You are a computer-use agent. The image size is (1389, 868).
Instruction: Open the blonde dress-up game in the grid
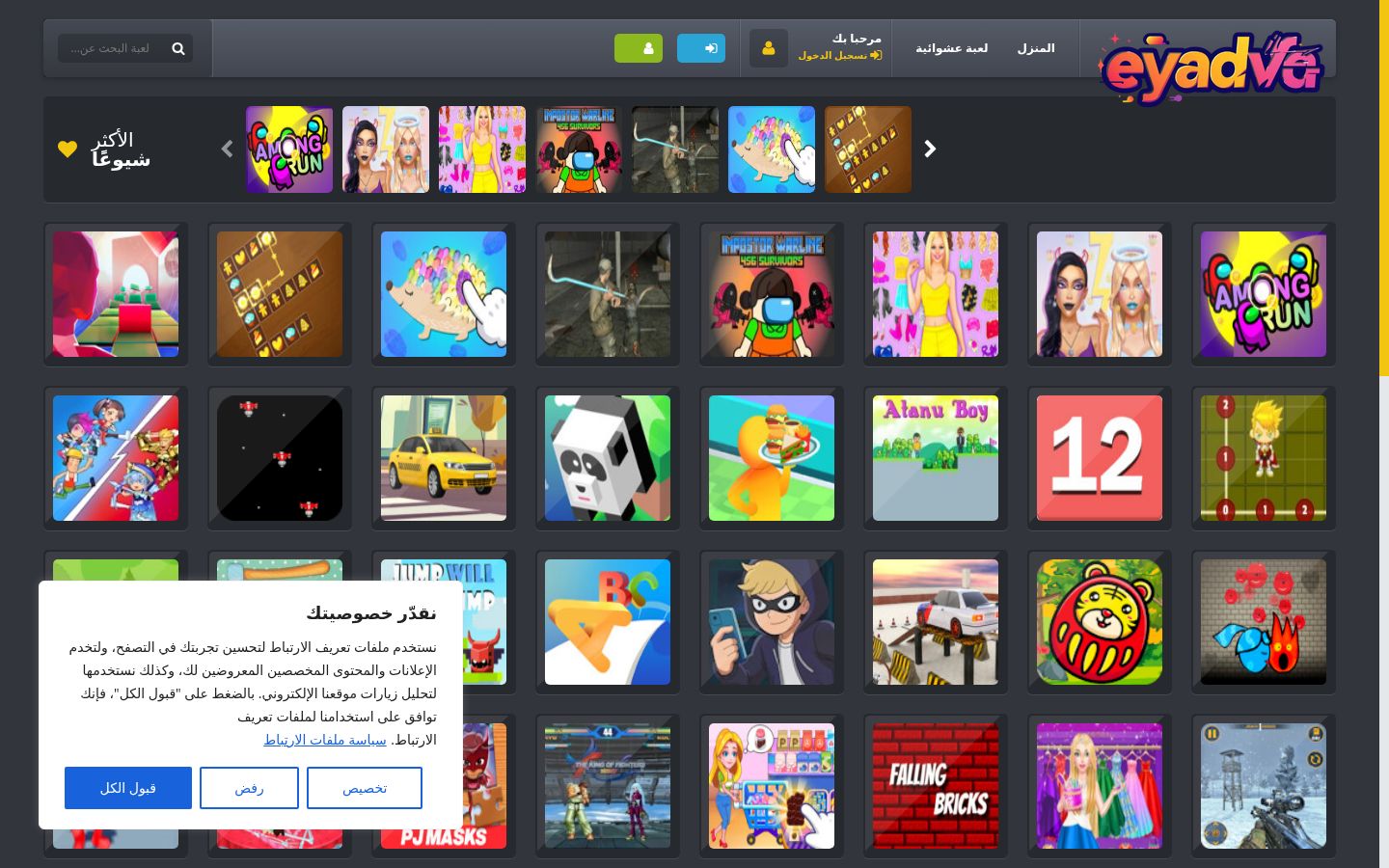[936, 294]
